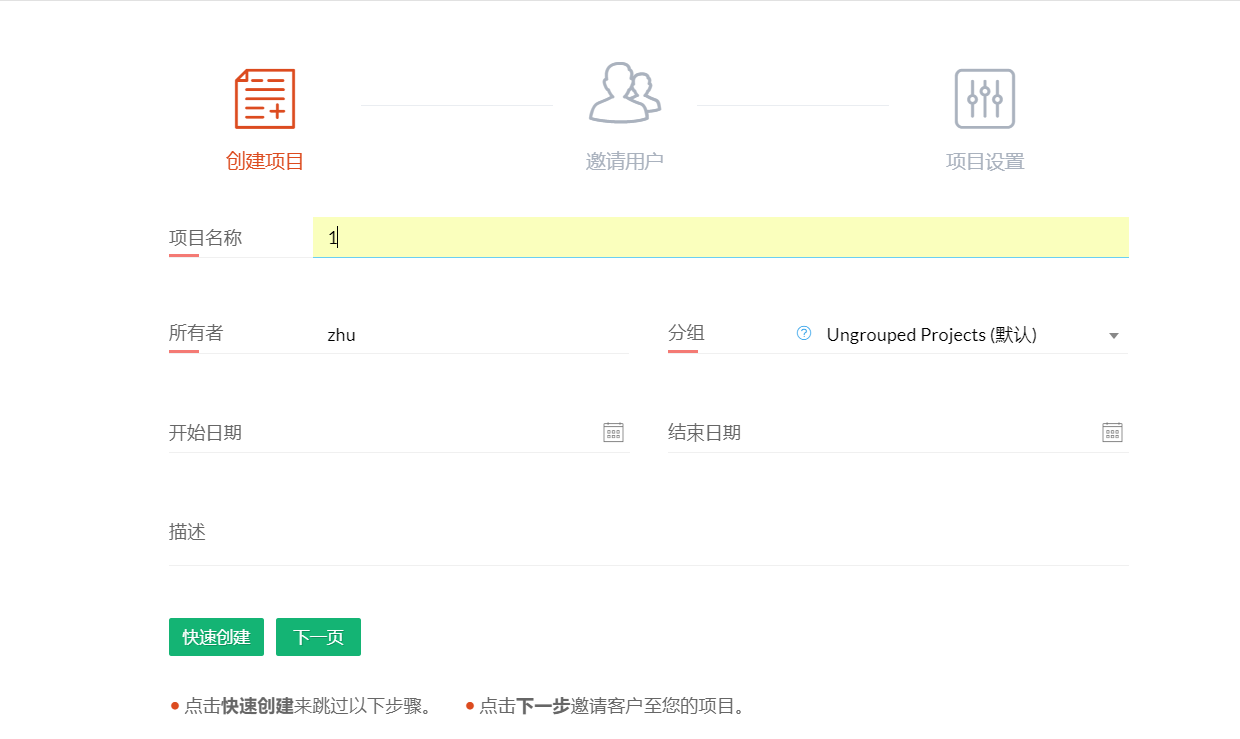The width and height of the screenshot is (1240, 739).
Task: Expand the 分组 dropdown arrow
Action: point(1113,336)
